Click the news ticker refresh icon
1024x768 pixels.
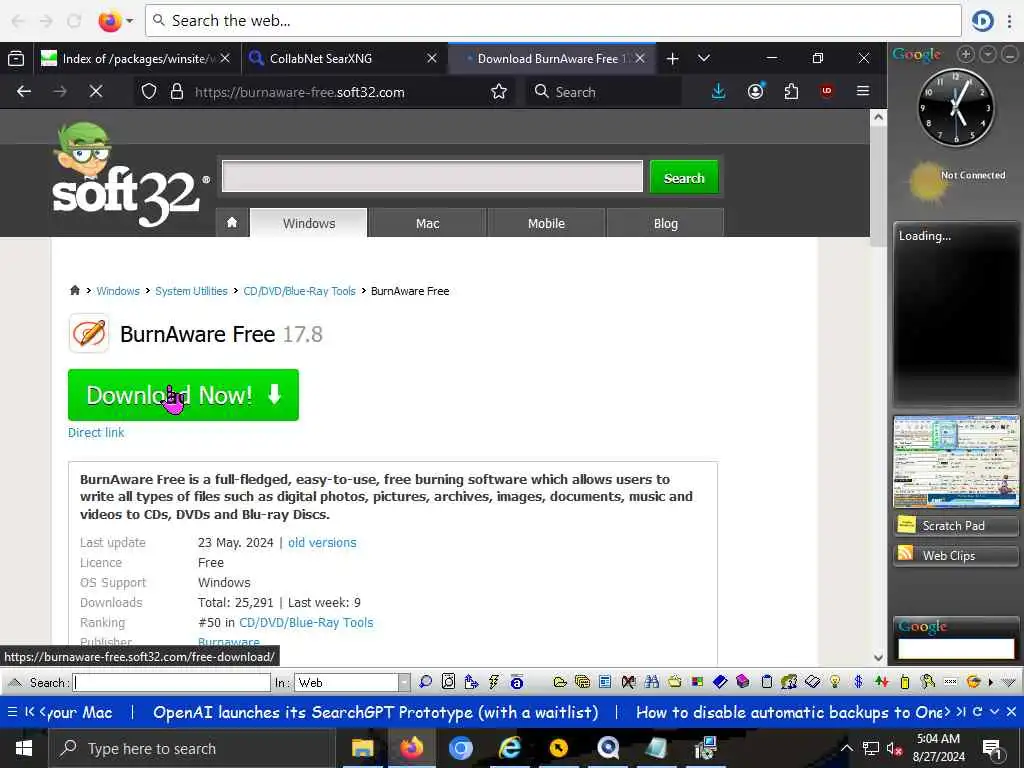[978, 712]
